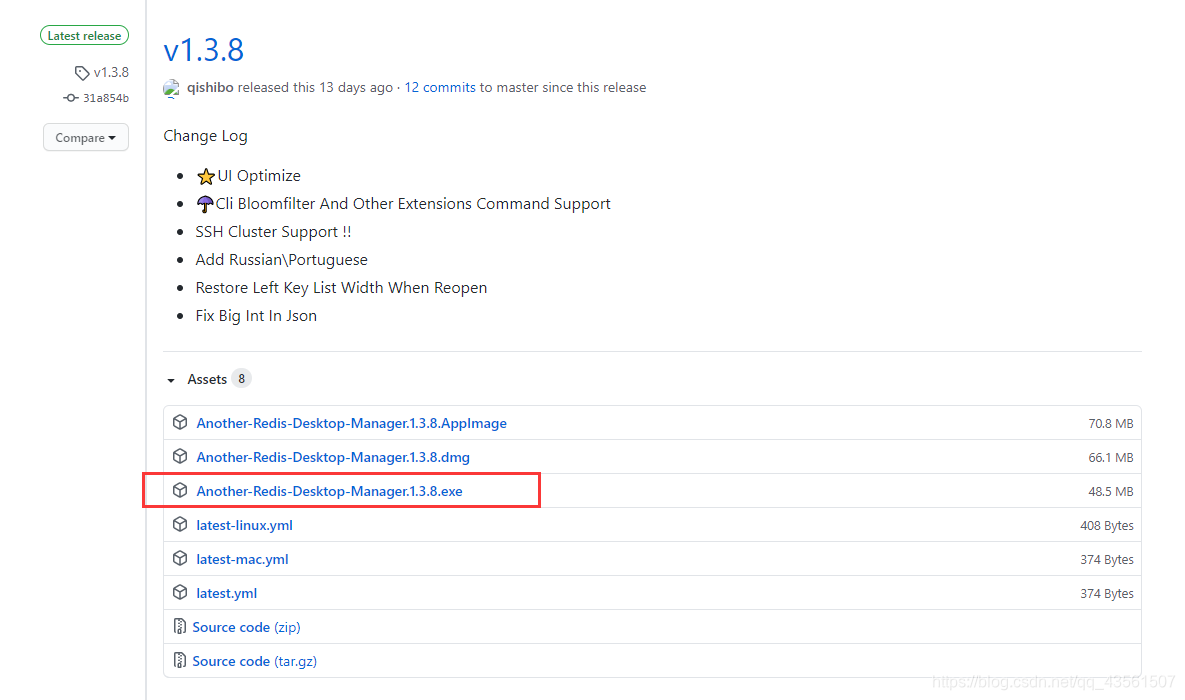The image size is (1185, 700).
Task: Open the v1.3.8 release title link
Action: 203,50
